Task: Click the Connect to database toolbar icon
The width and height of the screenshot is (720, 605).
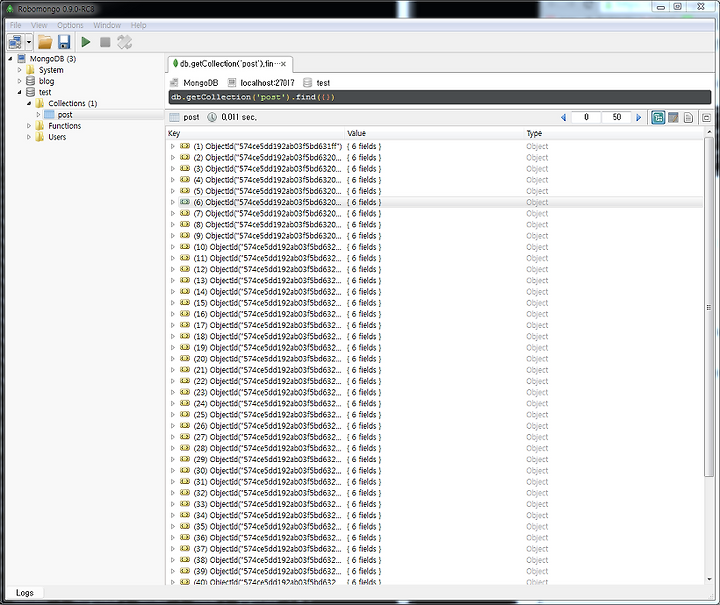Action: pos(15,42)
